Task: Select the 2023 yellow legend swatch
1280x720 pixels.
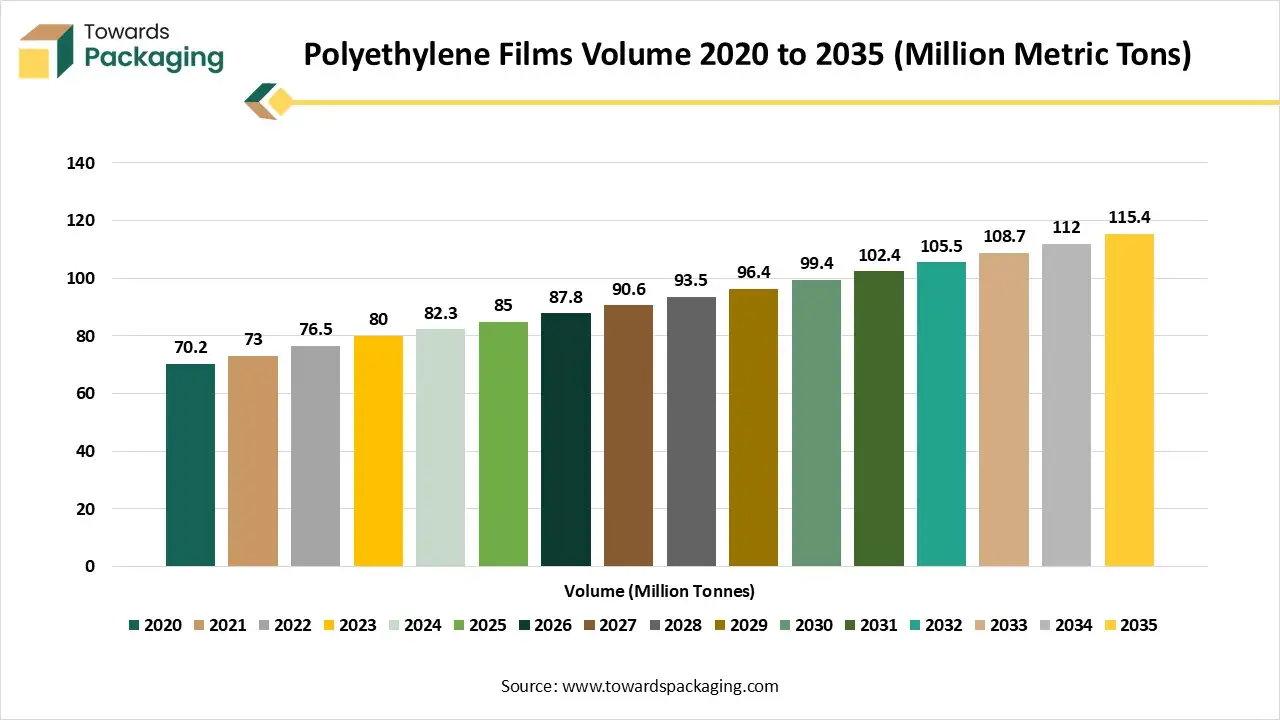Action: click(328, 625)
